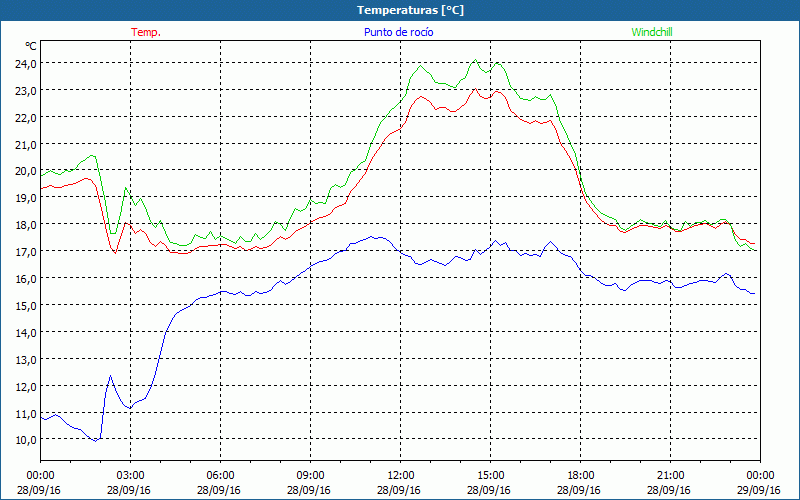Click the '23,0' y-axis value

coord(26,91)
